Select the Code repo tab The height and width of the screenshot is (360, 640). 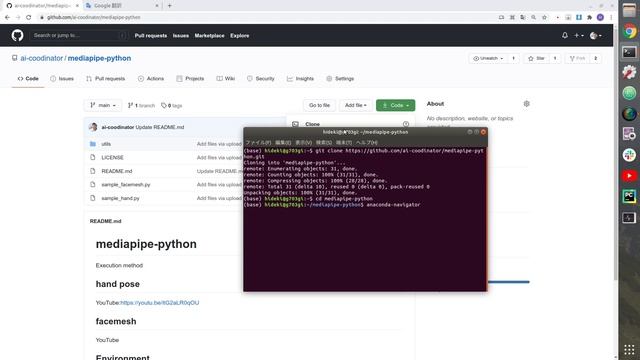pyautogui.click(x=28, y=78)
